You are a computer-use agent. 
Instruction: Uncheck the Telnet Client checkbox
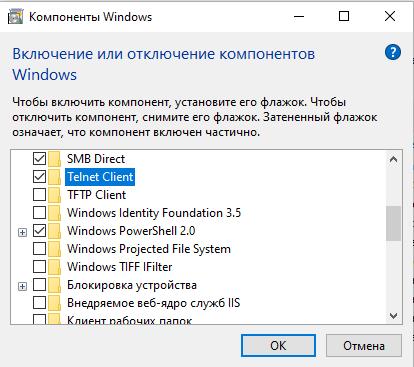[x=39, y=177]
